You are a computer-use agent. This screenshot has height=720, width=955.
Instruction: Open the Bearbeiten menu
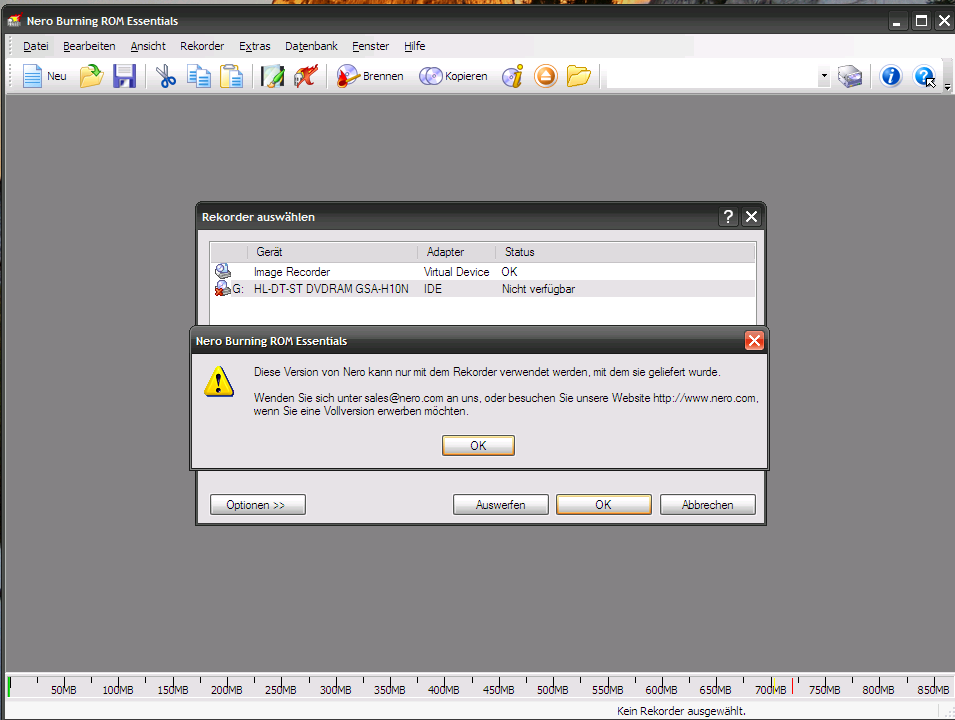tap(89, 46)
